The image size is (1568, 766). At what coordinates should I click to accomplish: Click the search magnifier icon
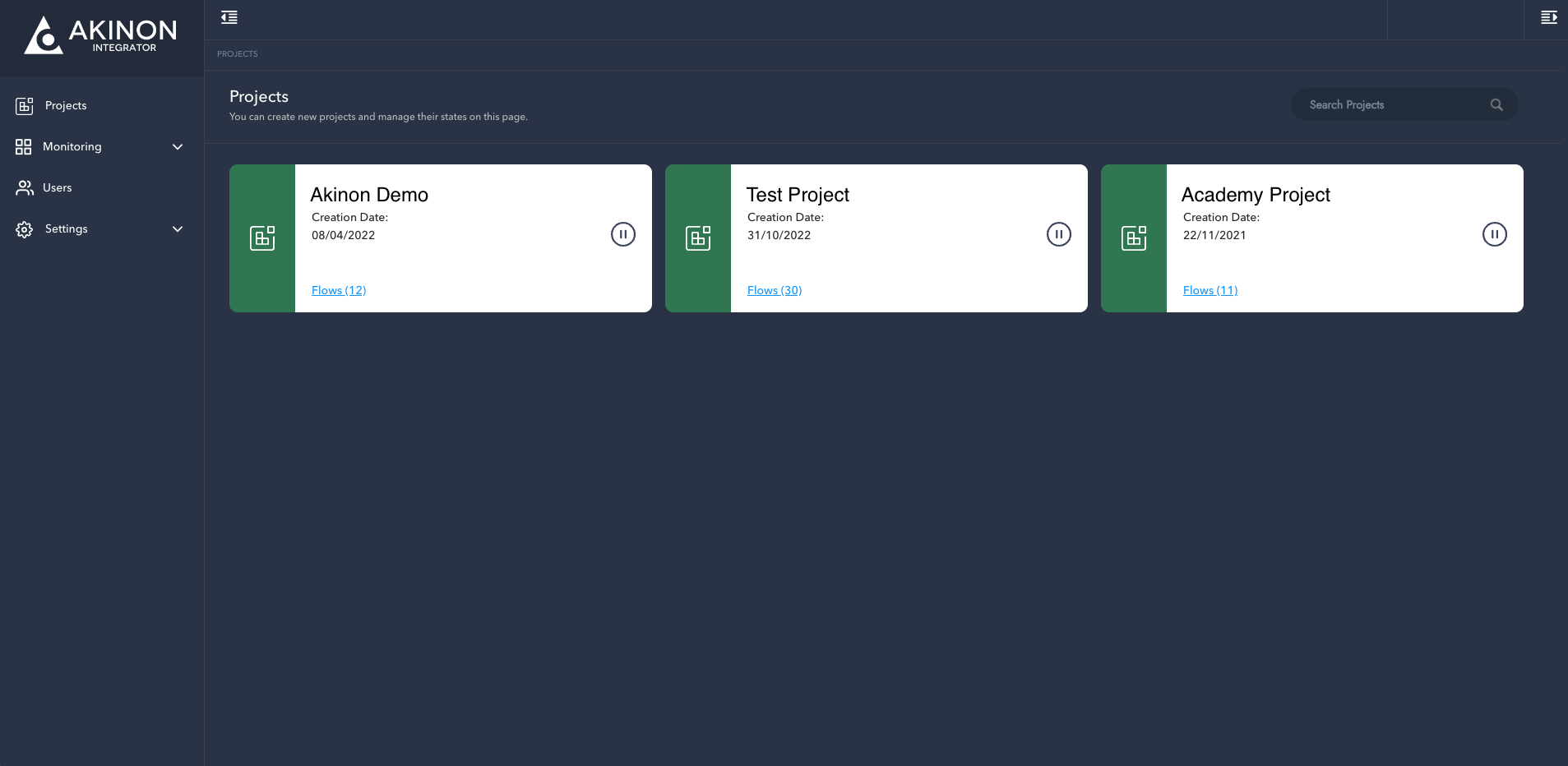point(1496,104)
